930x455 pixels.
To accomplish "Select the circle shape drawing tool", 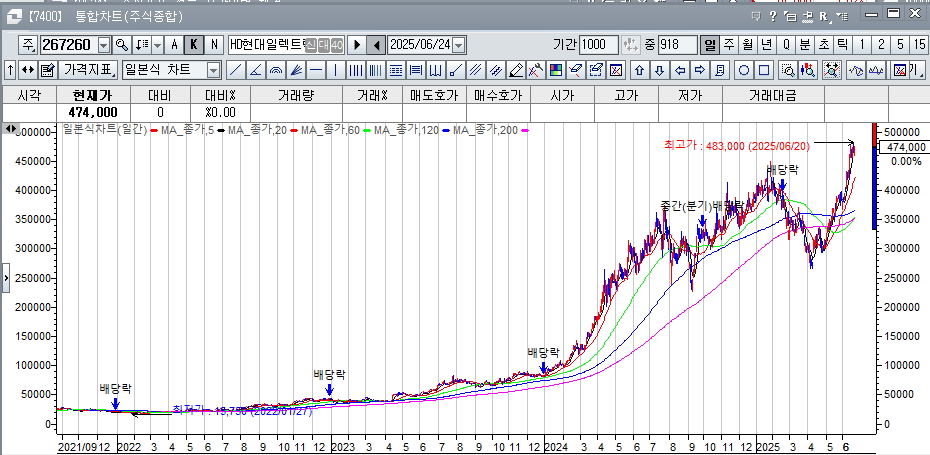I will (744, 70).
